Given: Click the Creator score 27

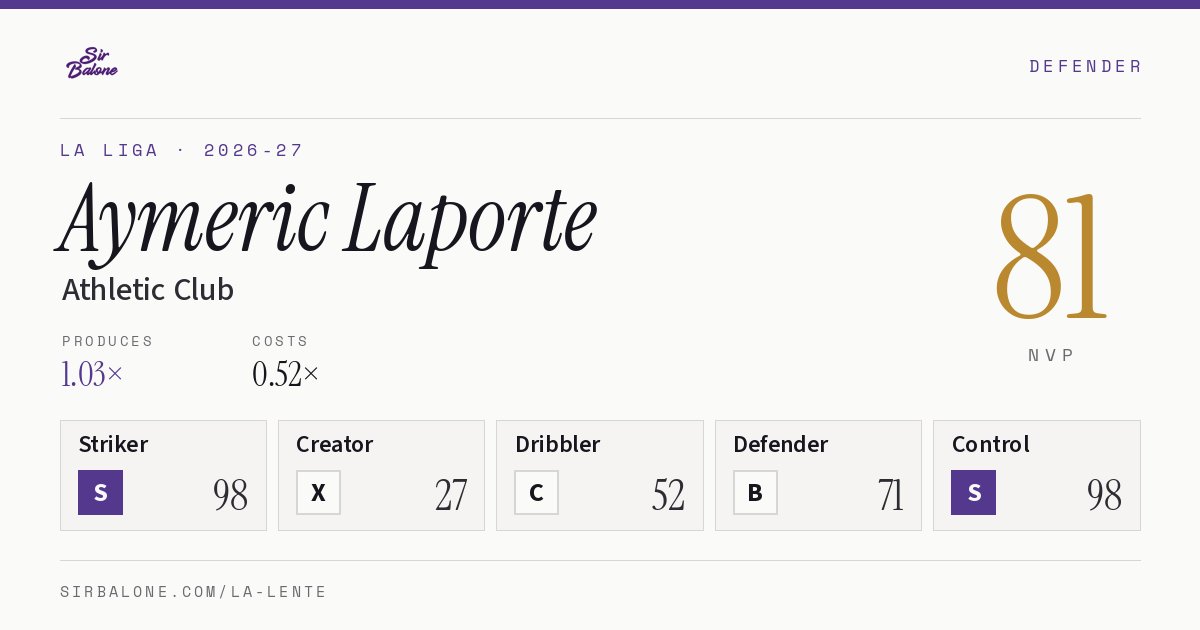Looking at the screenshot, I should [451, 495].
